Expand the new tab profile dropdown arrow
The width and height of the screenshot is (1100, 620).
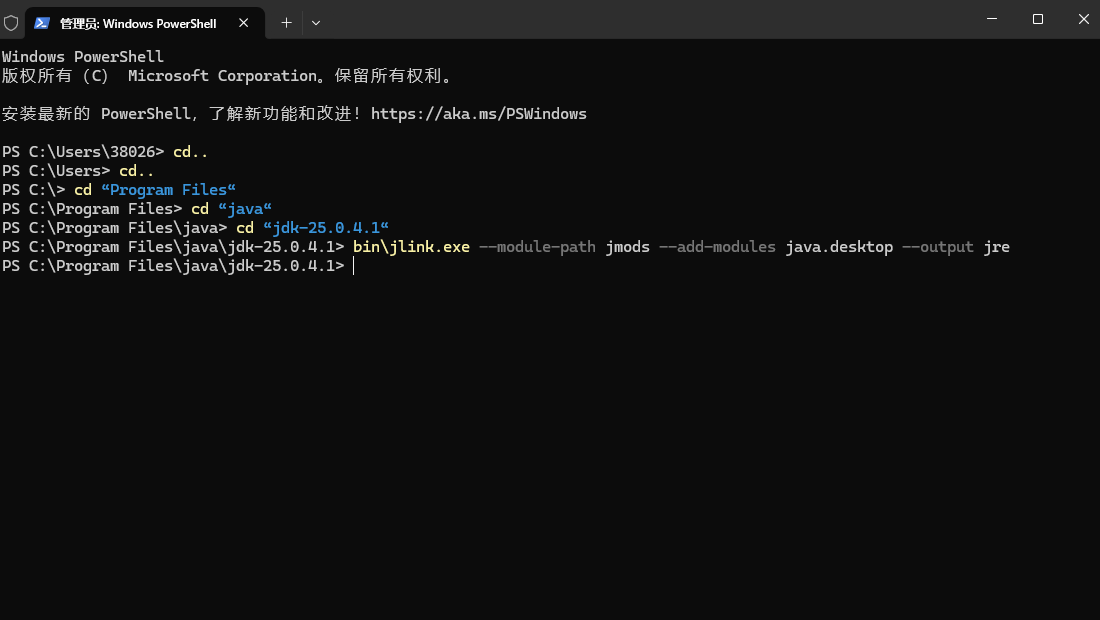tap(316, 23)
